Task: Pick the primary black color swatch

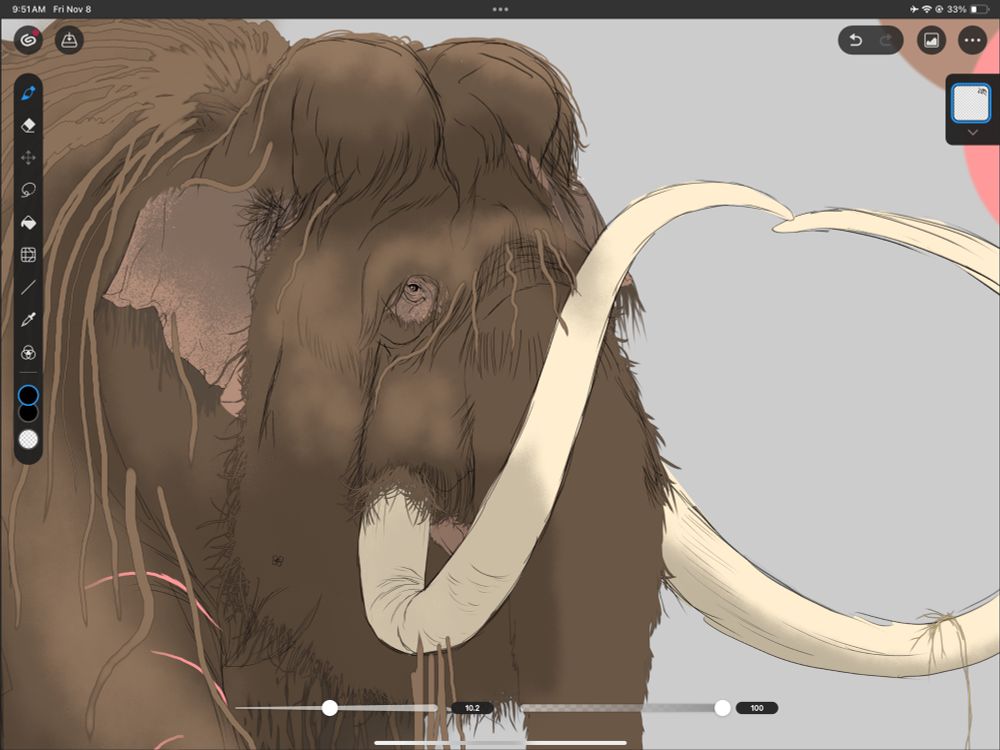Action: (x=28, y=395)
